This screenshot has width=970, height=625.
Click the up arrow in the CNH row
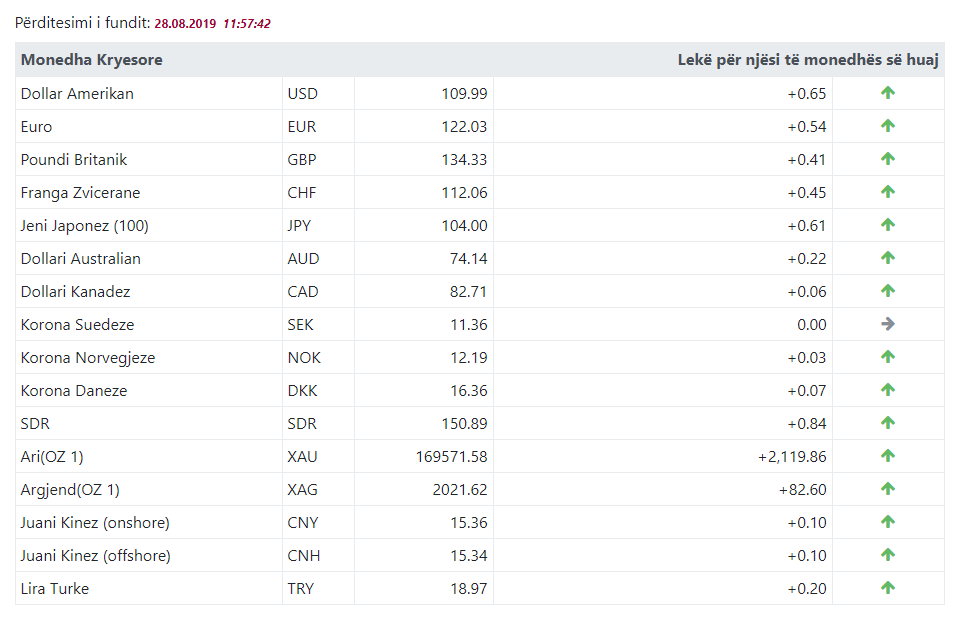point(888,555)
